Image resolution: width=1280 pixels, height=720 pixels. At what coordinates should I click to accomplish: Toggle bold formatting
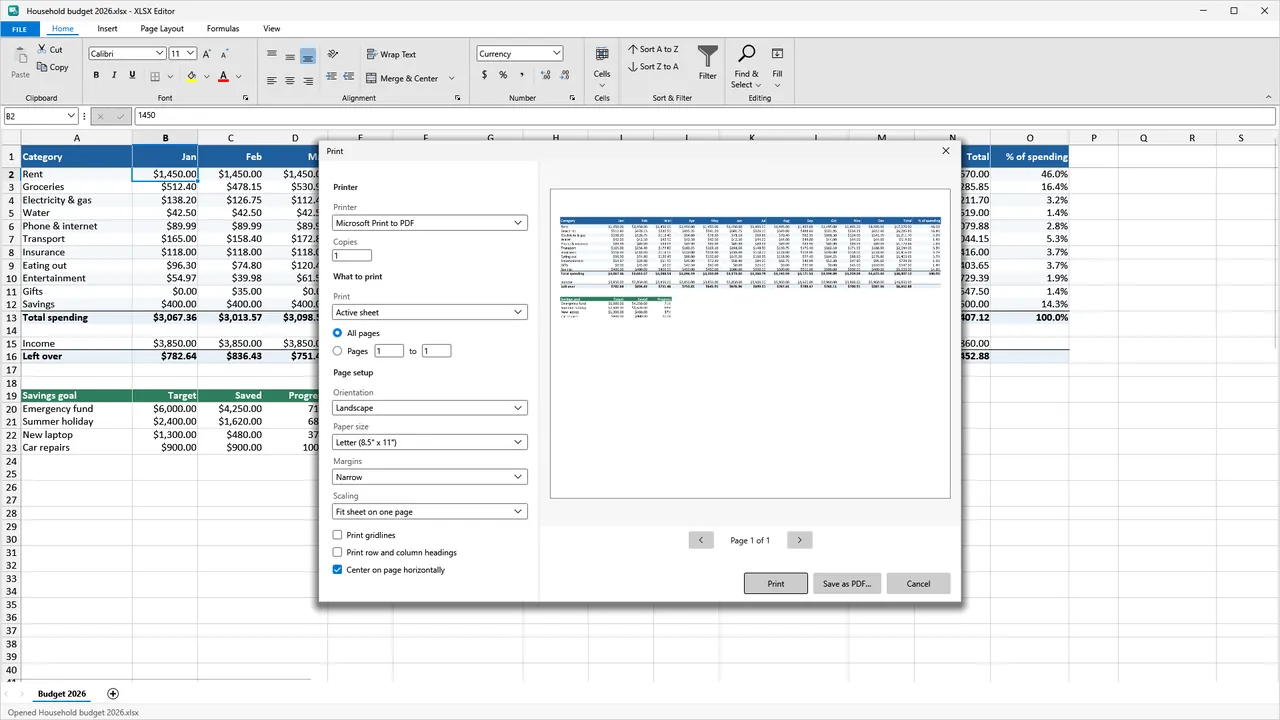pos(97,75)
